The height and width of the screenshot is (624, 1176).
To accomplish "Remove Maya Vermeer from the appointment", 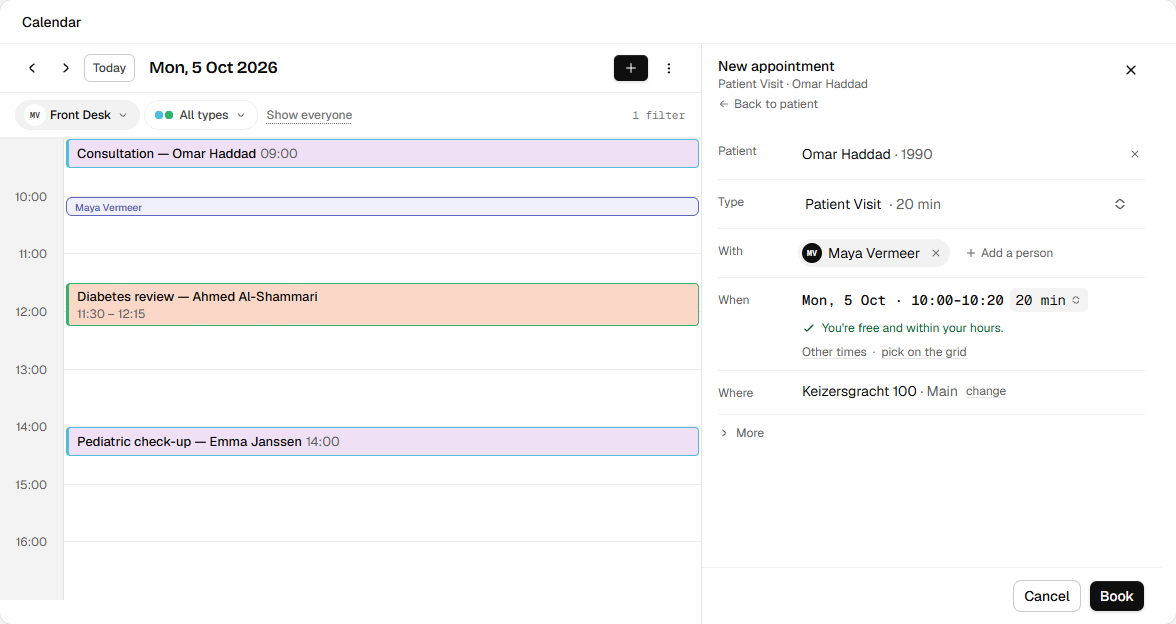I will coord(936,254).
